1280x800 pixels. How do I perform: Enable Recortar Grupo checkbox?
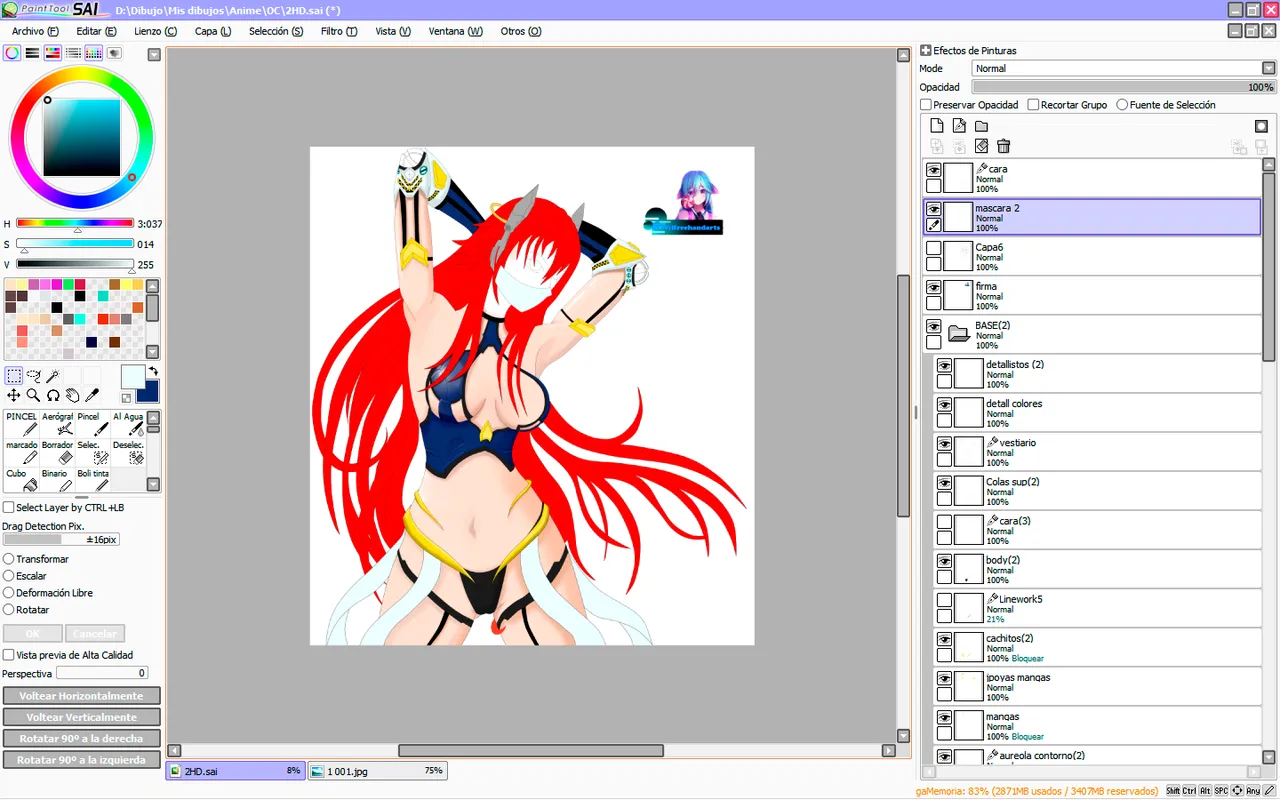[x=1033, y=105]
